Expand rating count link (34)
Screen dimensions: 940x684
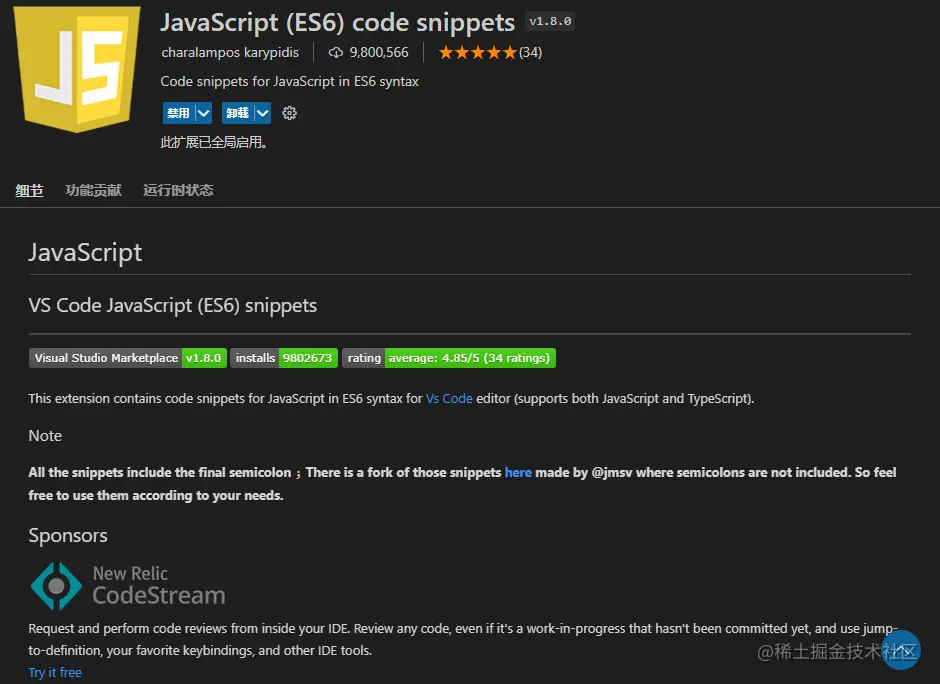[x=528, y=52]
